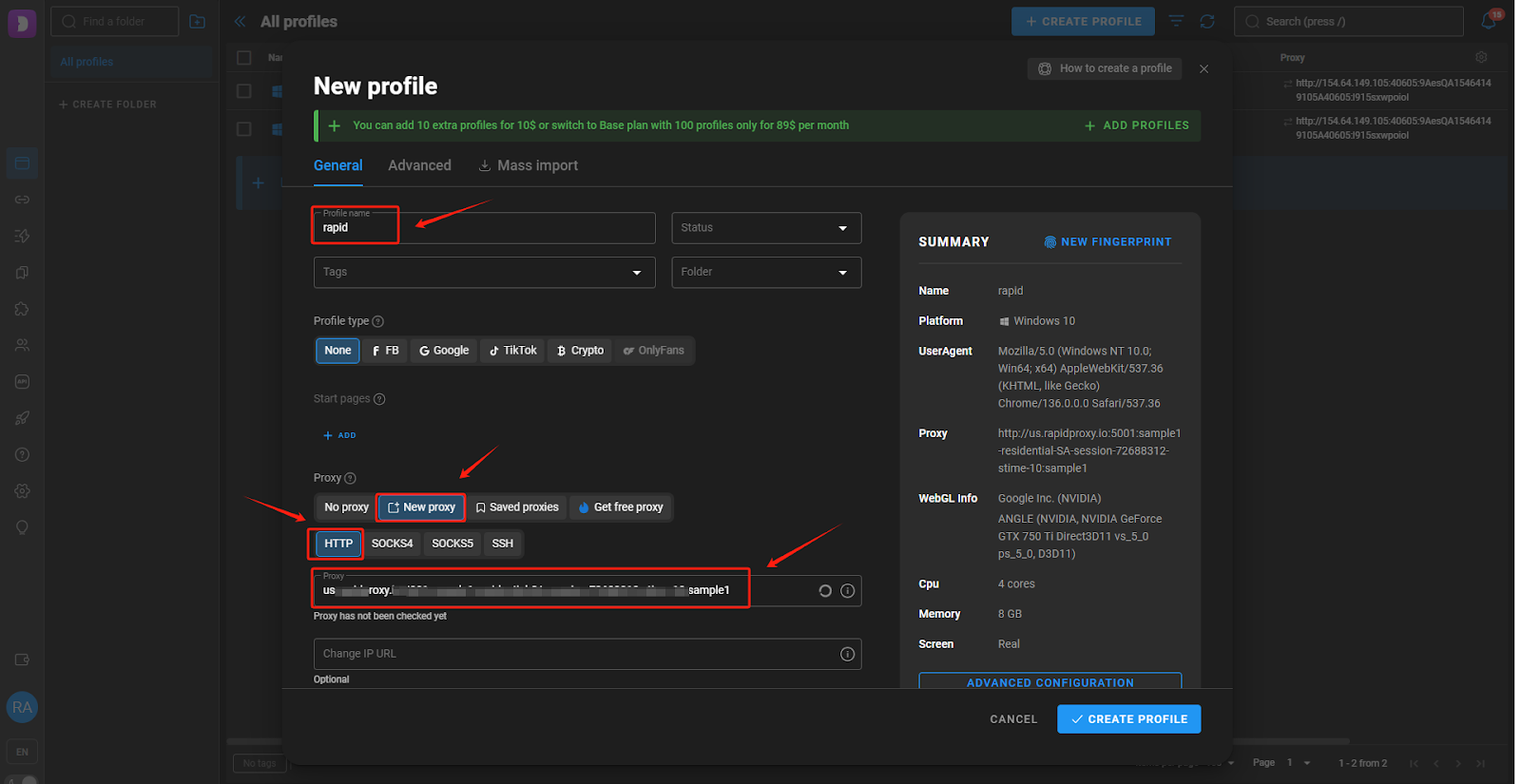Open the filter icon beside Create Profile
Image resolution: width=1521 pixels, height=784 pixels.
click(1176, 21)
